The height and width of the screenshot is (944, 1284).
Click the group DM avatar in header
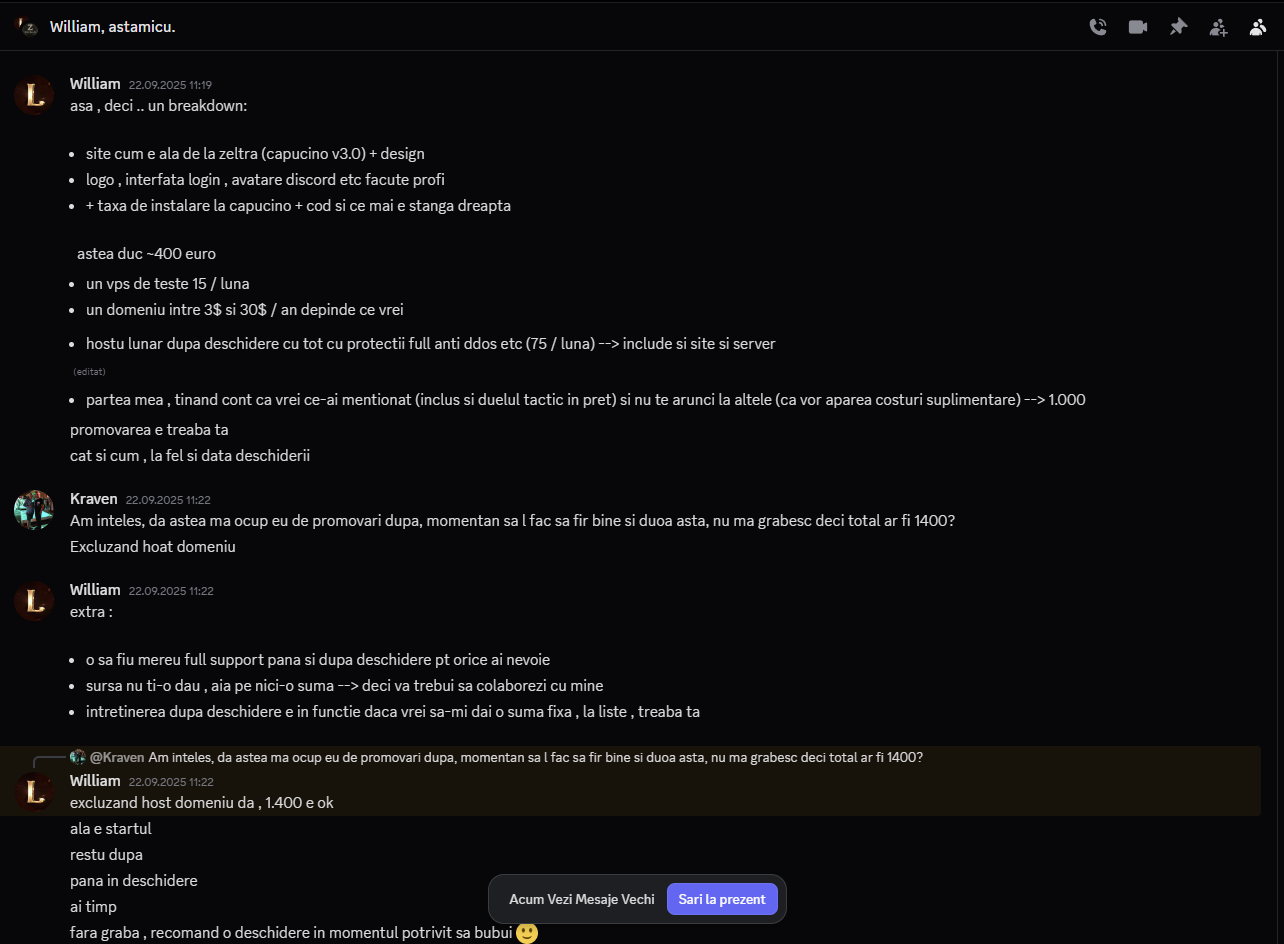point(27,26)
